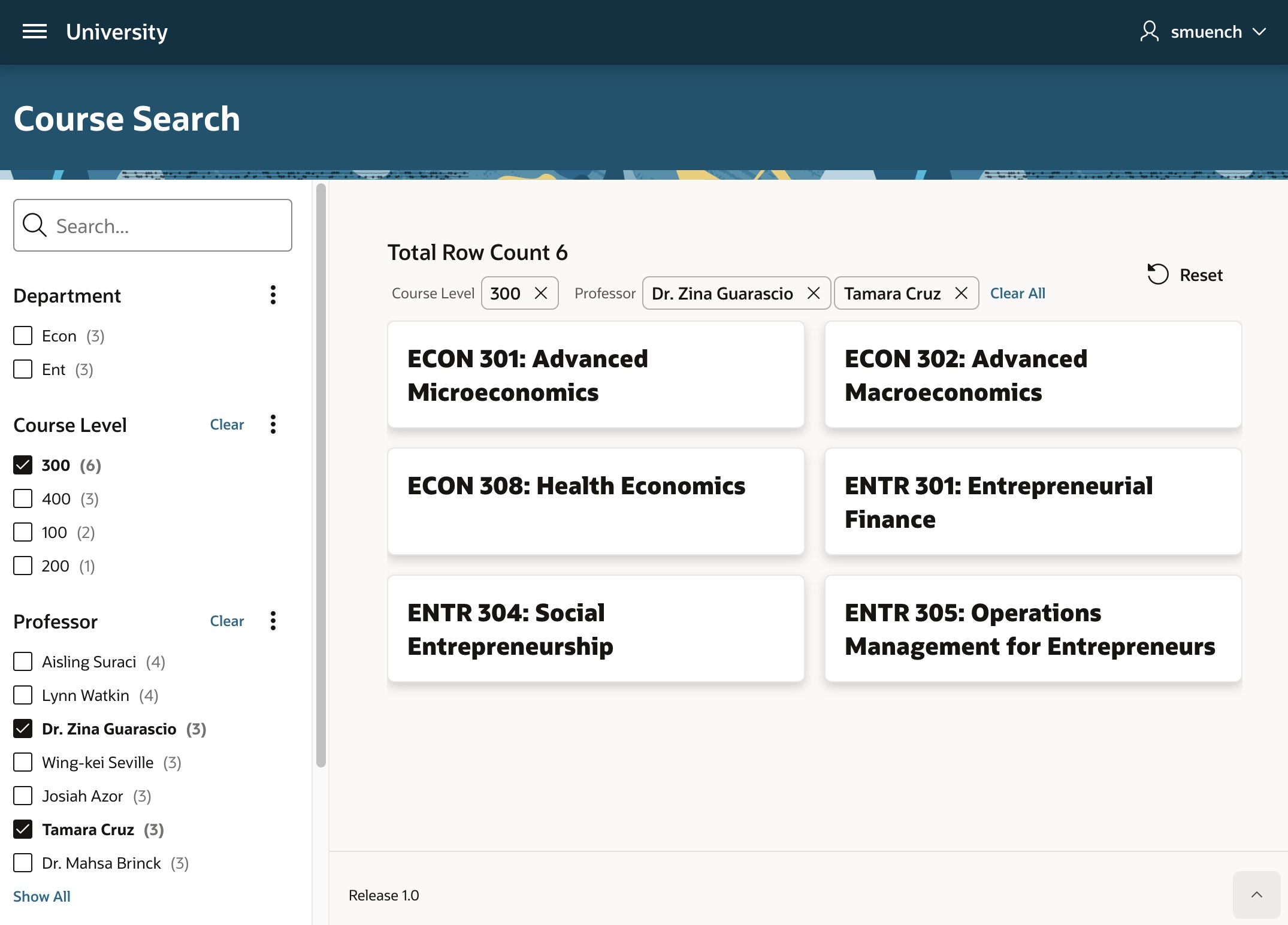Click the search magnifier icon

pyautogui.click(x=34, y=225)
